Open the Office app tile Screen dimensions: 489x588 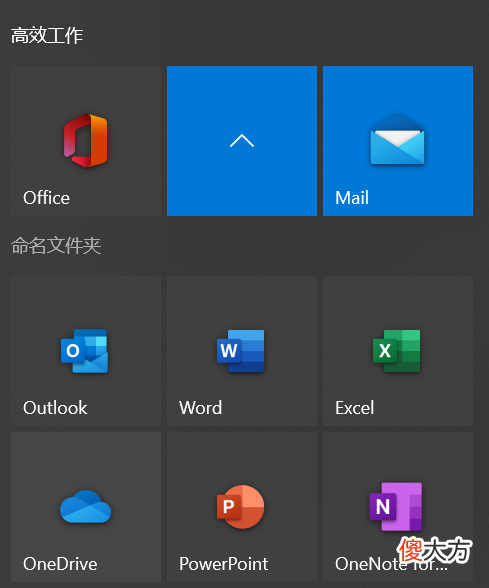pos(86,141)
